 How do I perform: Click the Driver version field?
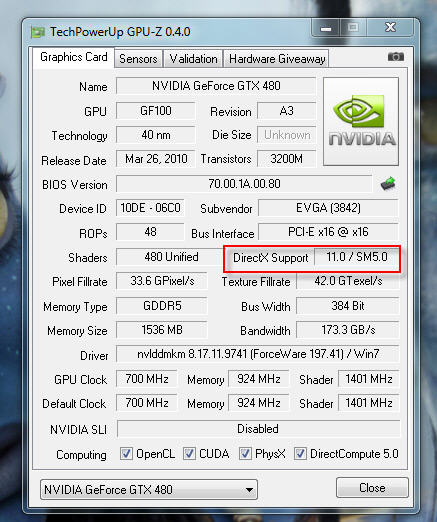[258, 354]
